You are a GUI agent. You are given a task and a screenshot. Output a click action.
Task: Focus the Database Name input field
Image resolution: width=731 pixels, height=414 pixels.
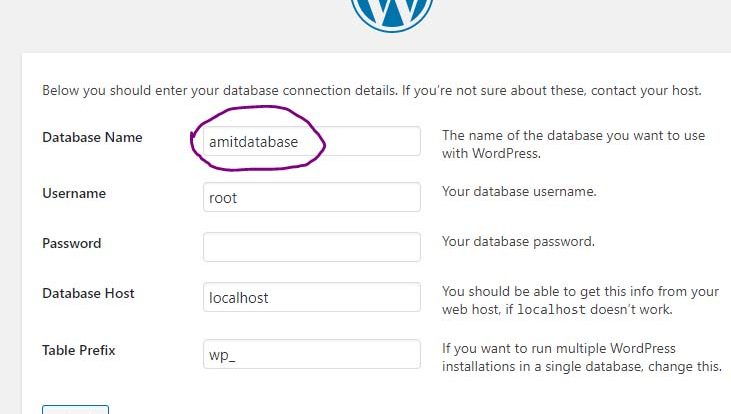(x=312, y=141)
